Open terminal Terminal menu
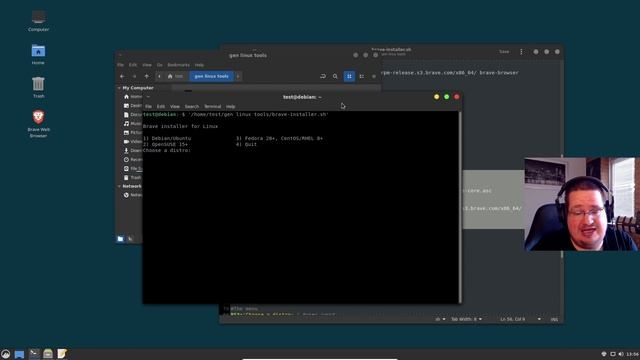Screen dimensions: 640x360 click(x=212, y=107)
